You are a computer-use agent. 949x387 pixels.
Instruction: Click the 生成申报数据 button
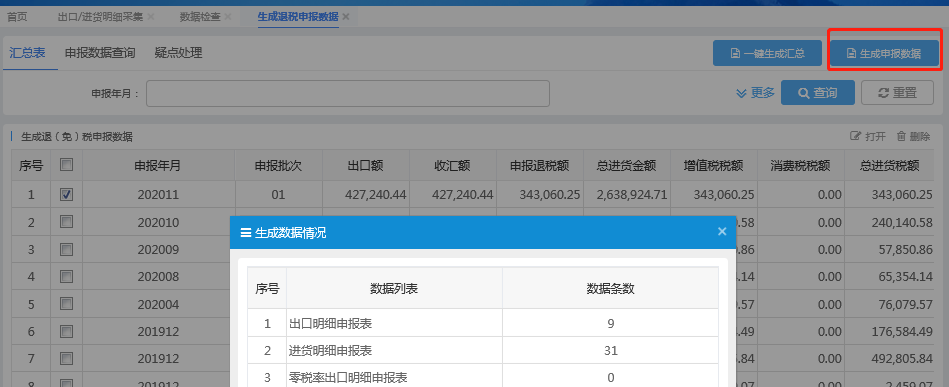[884, 53]
